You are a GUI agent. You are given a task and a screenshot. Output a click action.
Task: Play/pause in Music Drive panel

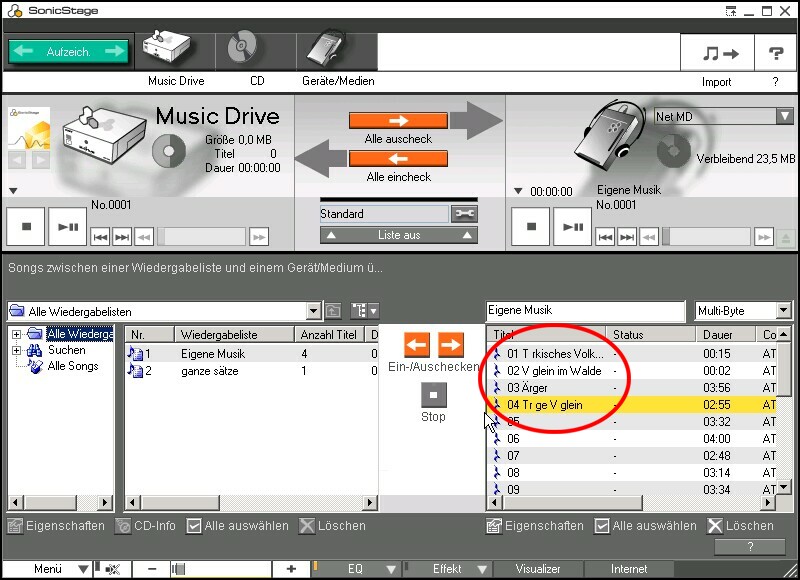67,226
